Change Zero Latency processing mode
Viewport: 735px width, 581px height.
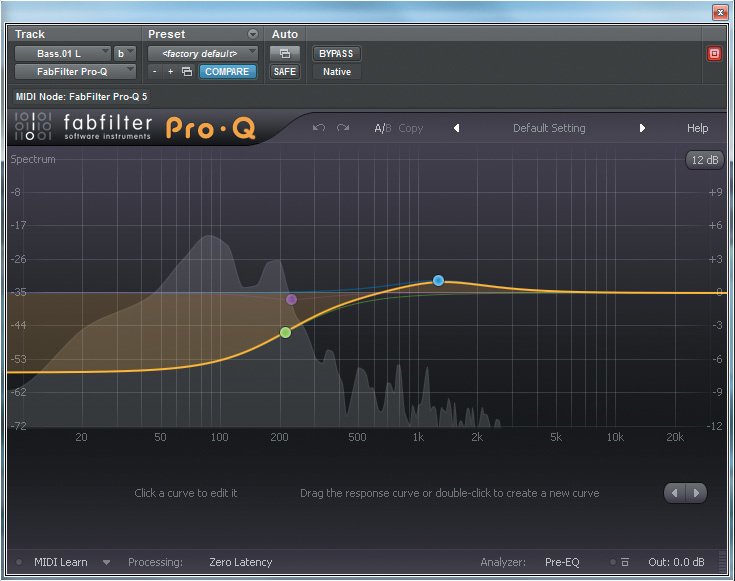240,562
